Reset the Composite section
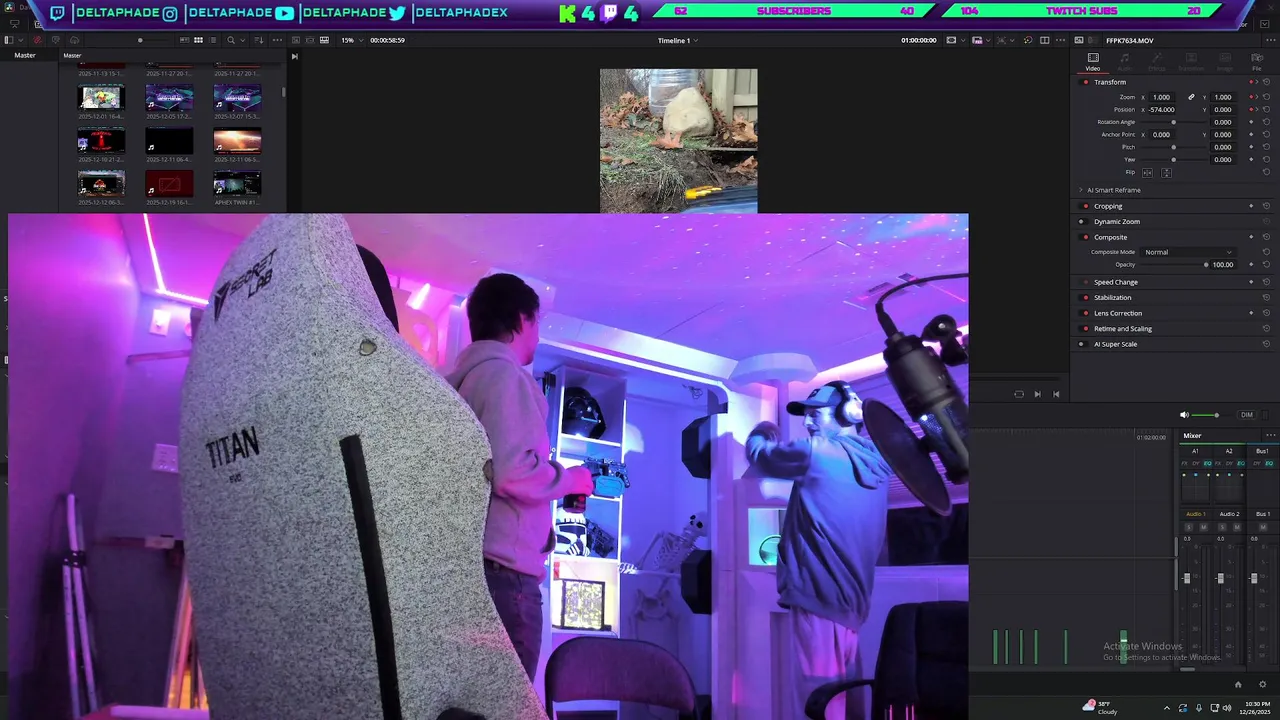Viewport: 1280px width, 720px height. [x=1266, y=237]
